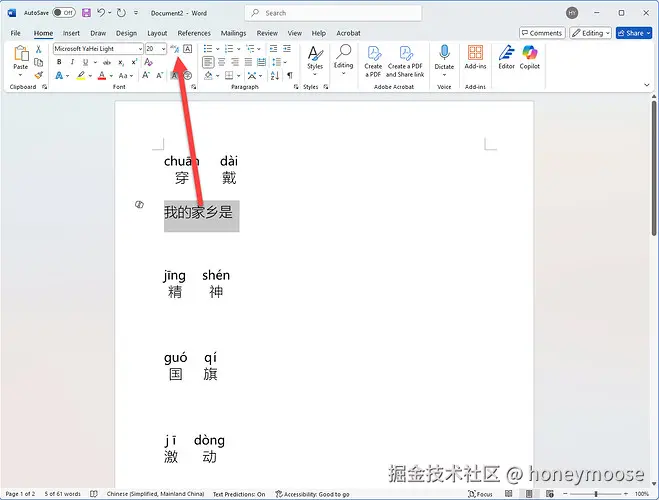Click Create a PDF and Share link
Image resolution: width=659 pixels, height=500 pixels.
(405, 61)
